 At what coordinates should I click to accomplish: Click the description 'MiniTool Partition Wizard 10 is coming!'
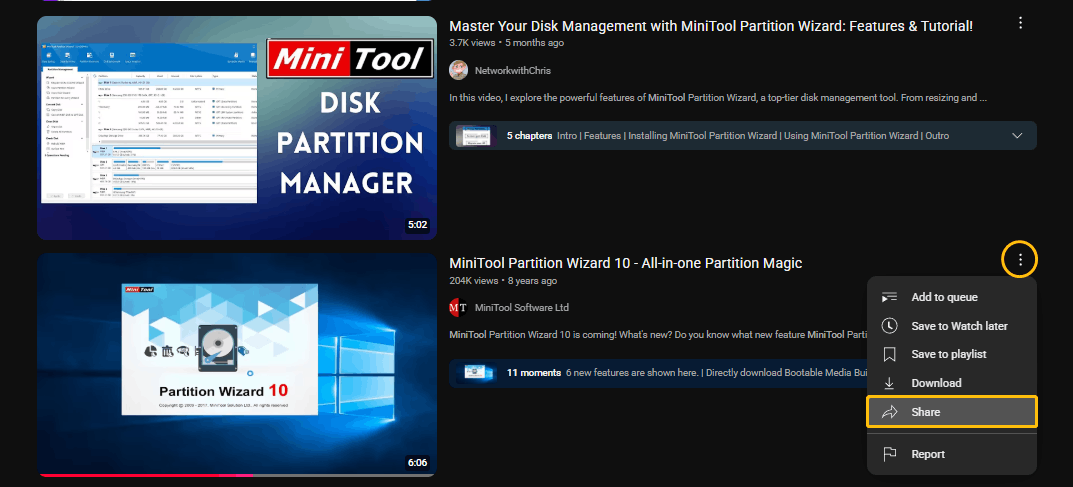[x=658, y=334]
